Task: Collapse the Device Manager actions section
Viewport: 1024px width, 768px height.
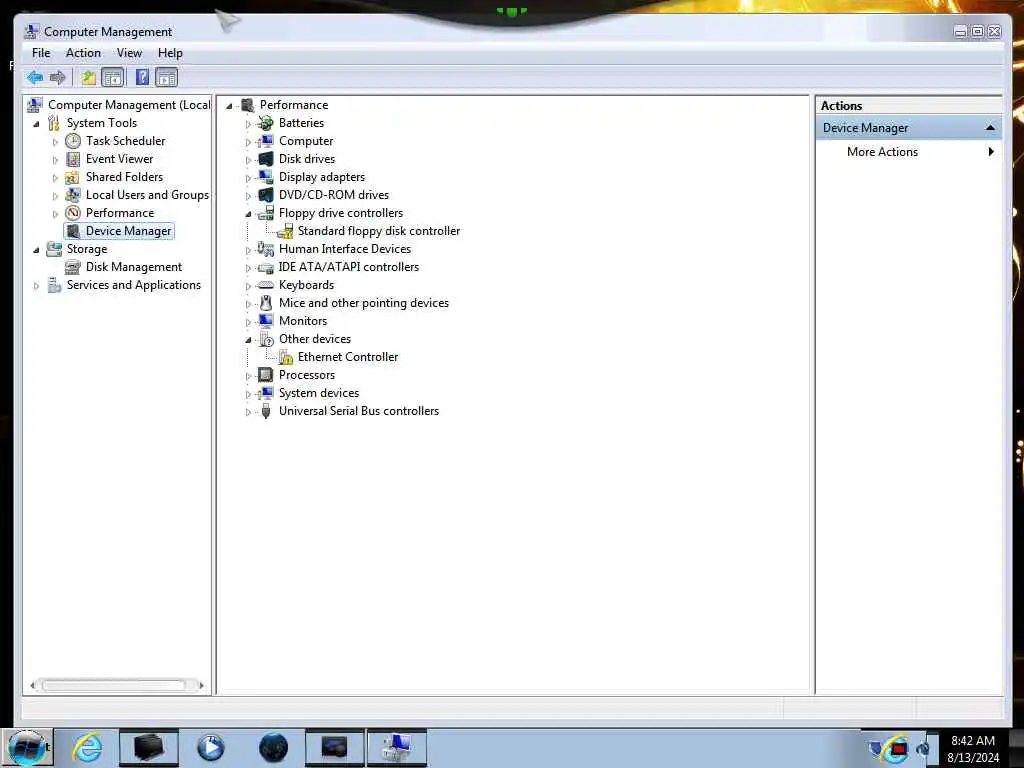Action: [x=990, y=128]
